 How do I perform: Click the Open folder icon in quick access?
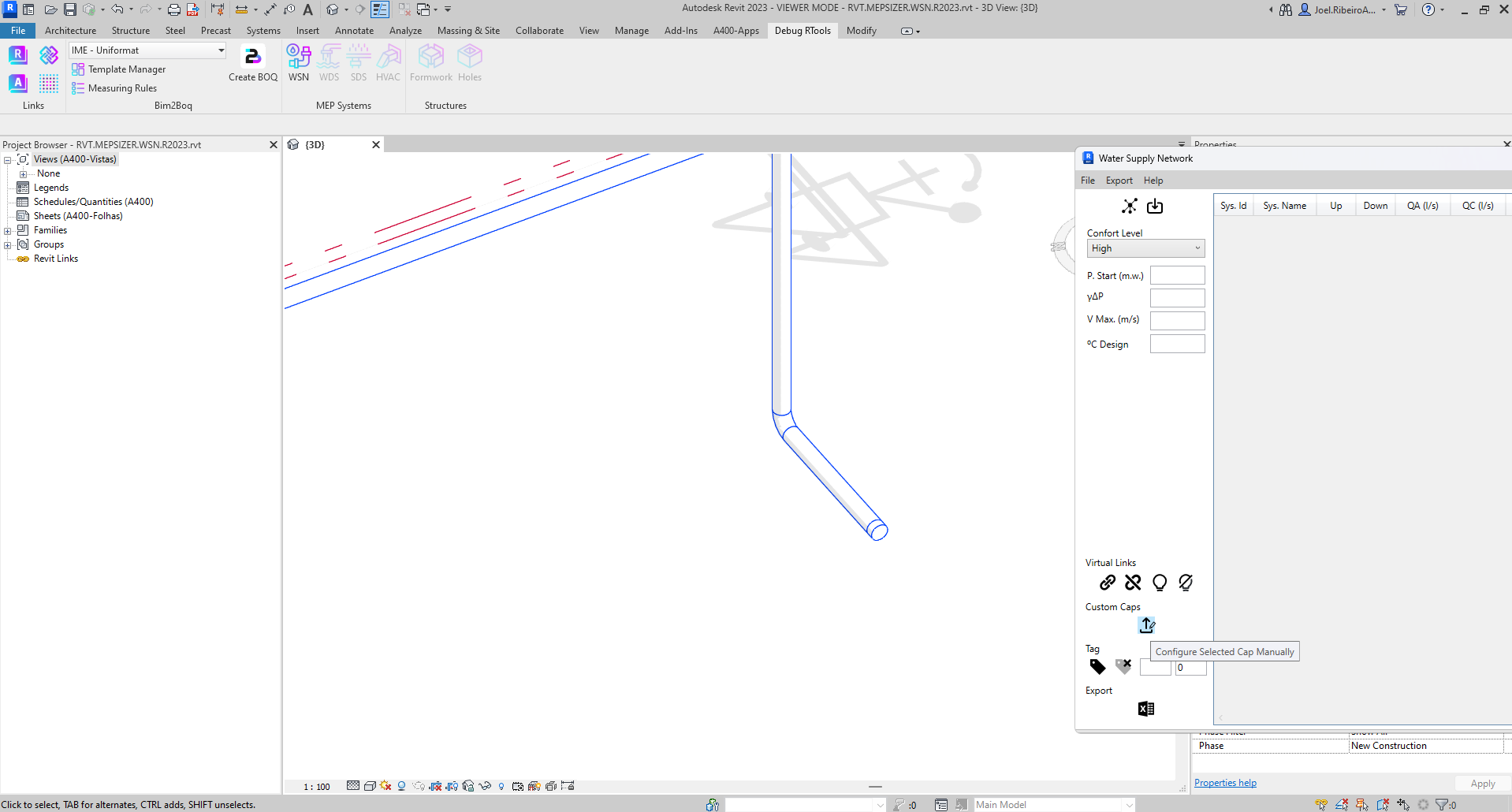click(50, 9)
